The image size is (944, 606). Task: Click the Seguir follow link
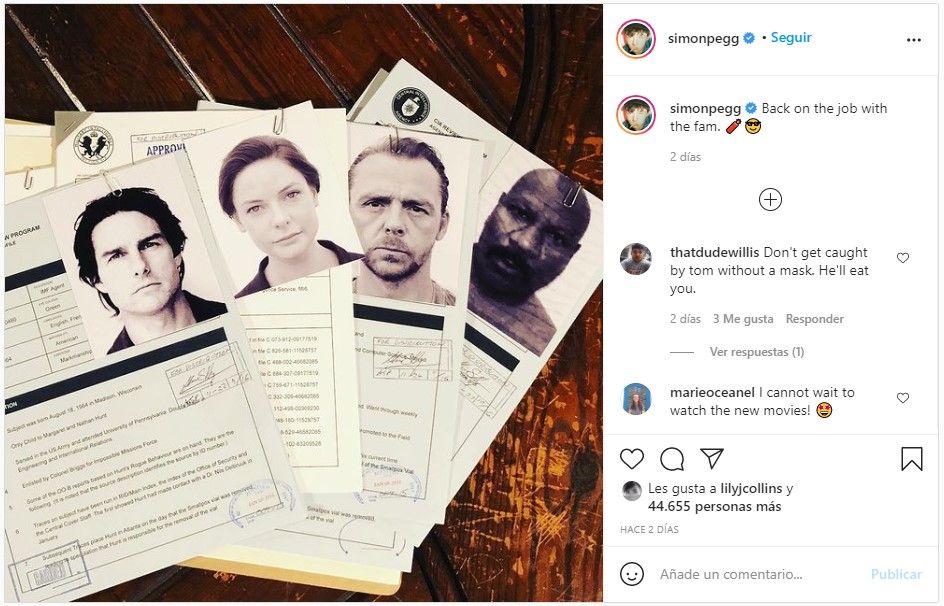click(791, 37)
